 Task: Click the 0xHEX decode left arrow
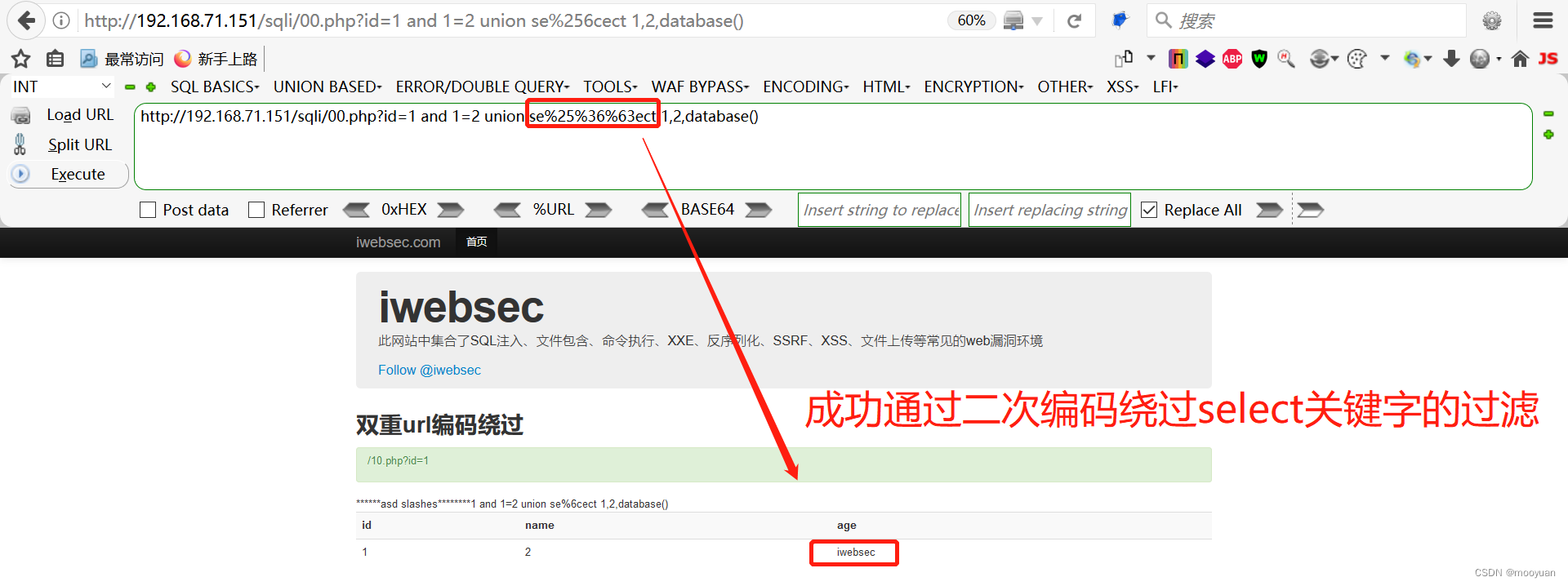pos(356,210)
